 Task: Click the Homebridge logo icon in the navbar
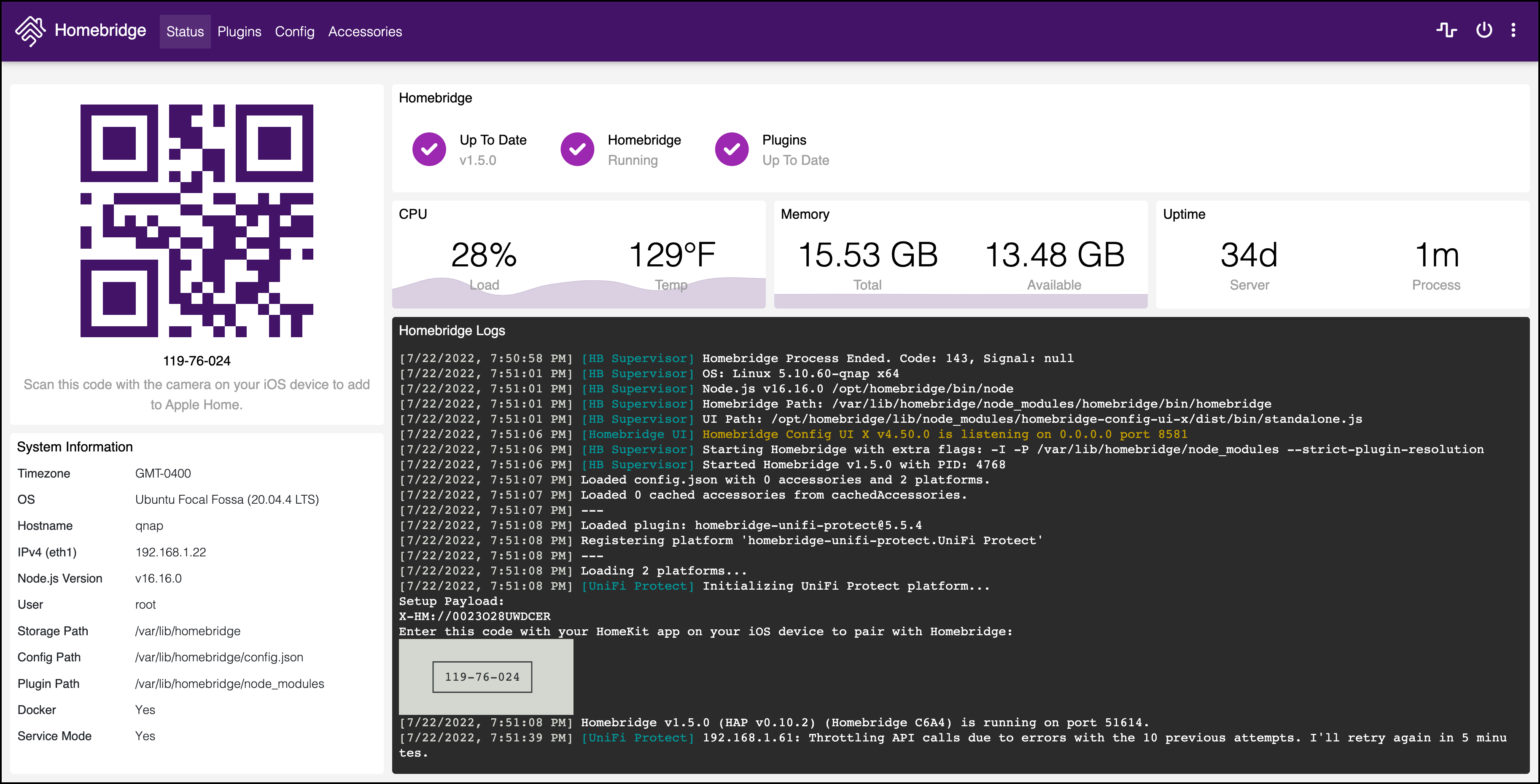coord(31,30)
